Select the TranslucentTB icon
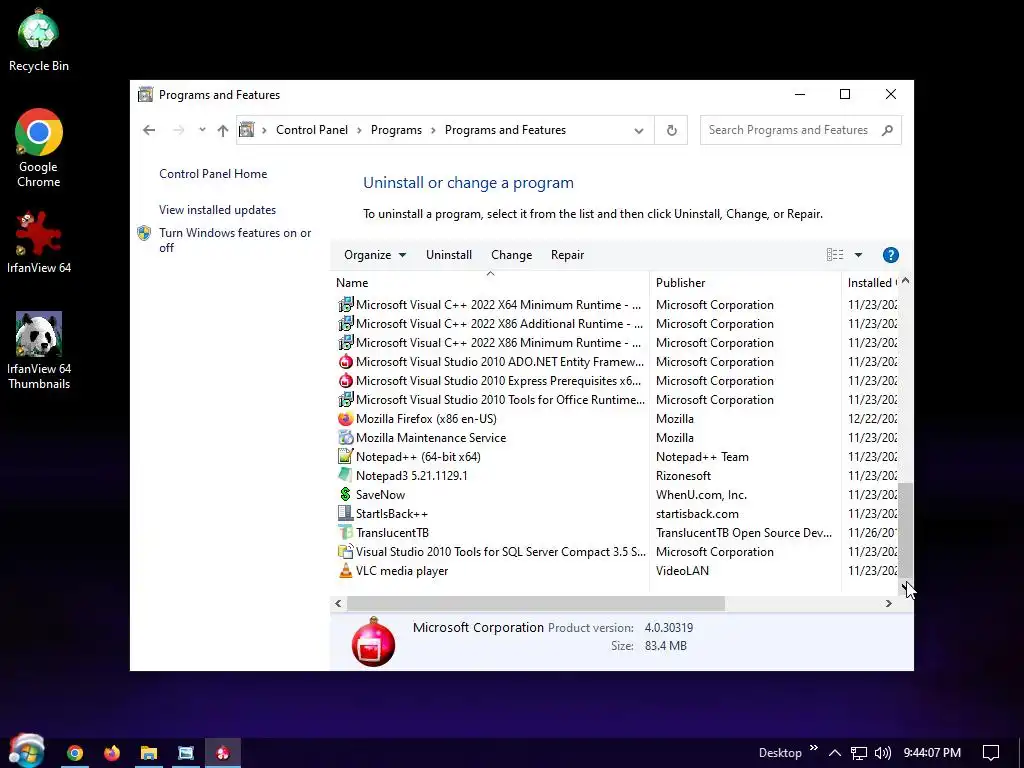 click(x=345, y=532)
